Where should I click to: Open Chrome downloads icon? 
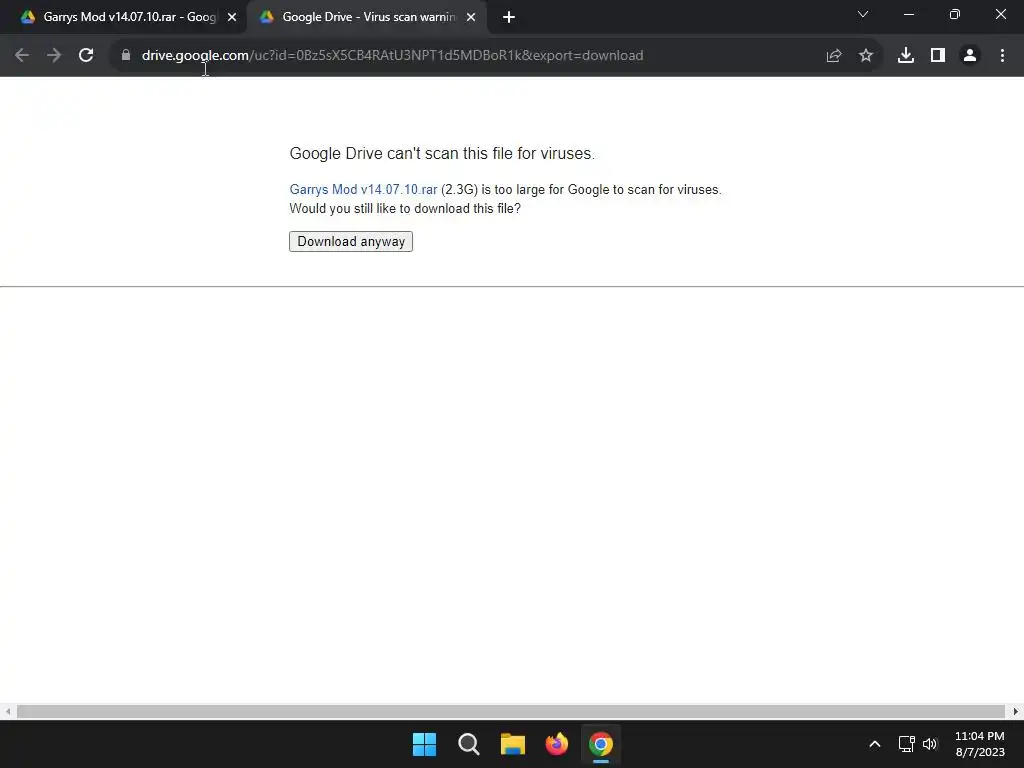pyautogui.click(x=906, y=56)
